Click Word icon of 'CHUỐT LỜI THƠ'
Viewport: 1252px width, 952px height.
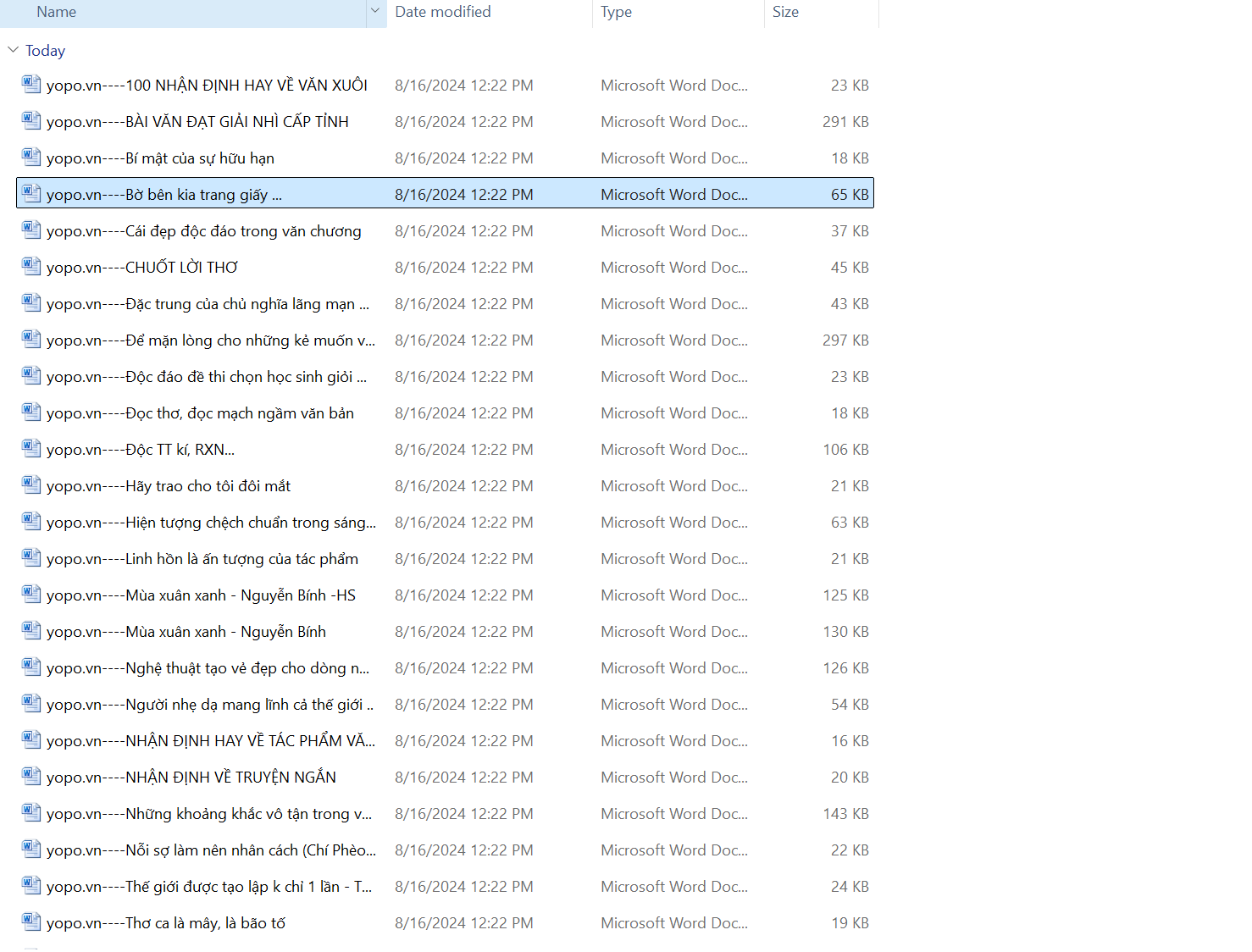(x=31, y=266)
